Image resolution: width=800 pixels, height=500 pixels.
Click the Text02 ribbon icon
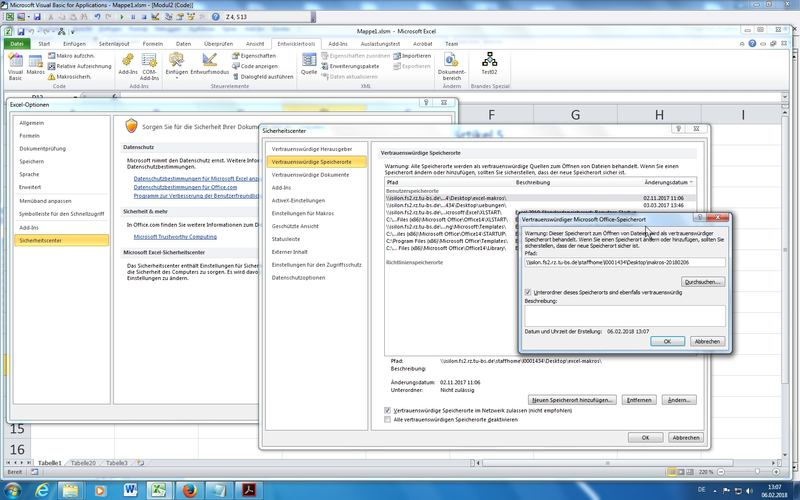tap(489, 64)
